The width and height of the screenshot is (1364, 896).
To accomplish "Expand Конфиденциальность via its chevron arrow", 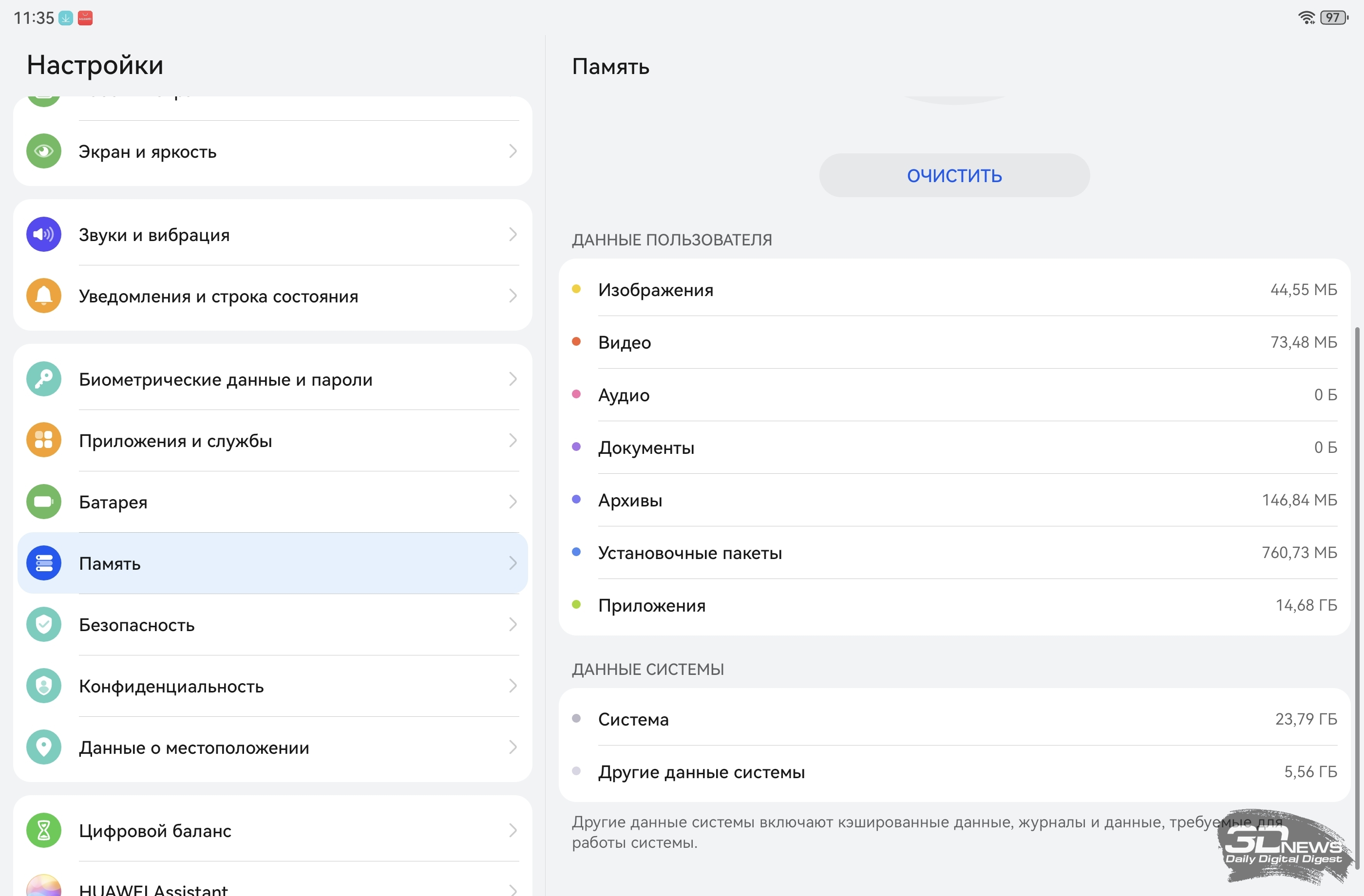I will pyautogui.click(x=512, y=686).
